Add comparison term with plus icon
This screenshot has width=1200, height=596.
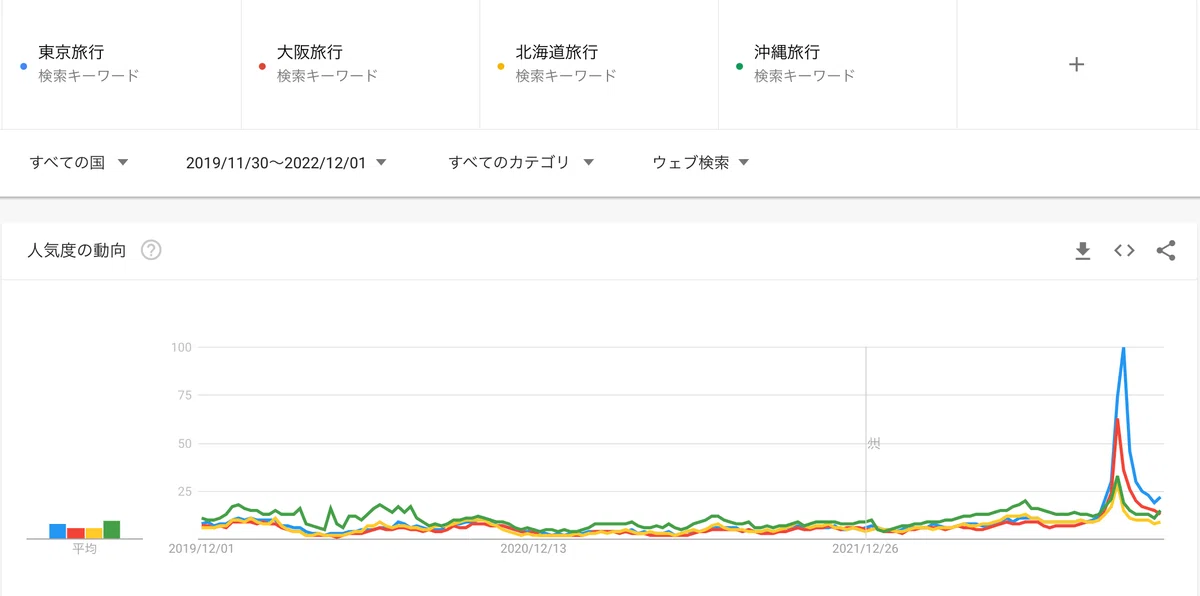[1077, 64]
